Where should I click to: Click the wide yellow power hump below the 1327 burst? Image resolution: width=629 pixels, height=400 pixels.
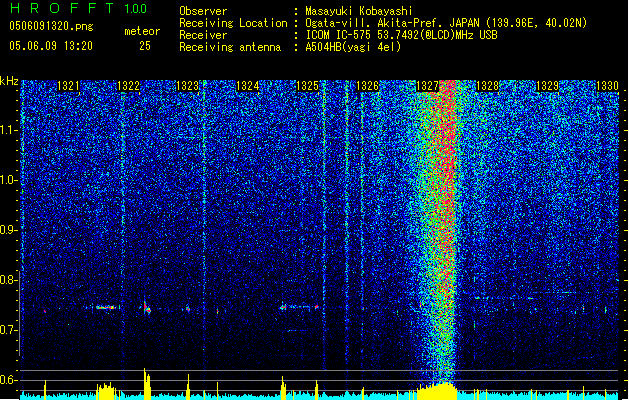436,391
